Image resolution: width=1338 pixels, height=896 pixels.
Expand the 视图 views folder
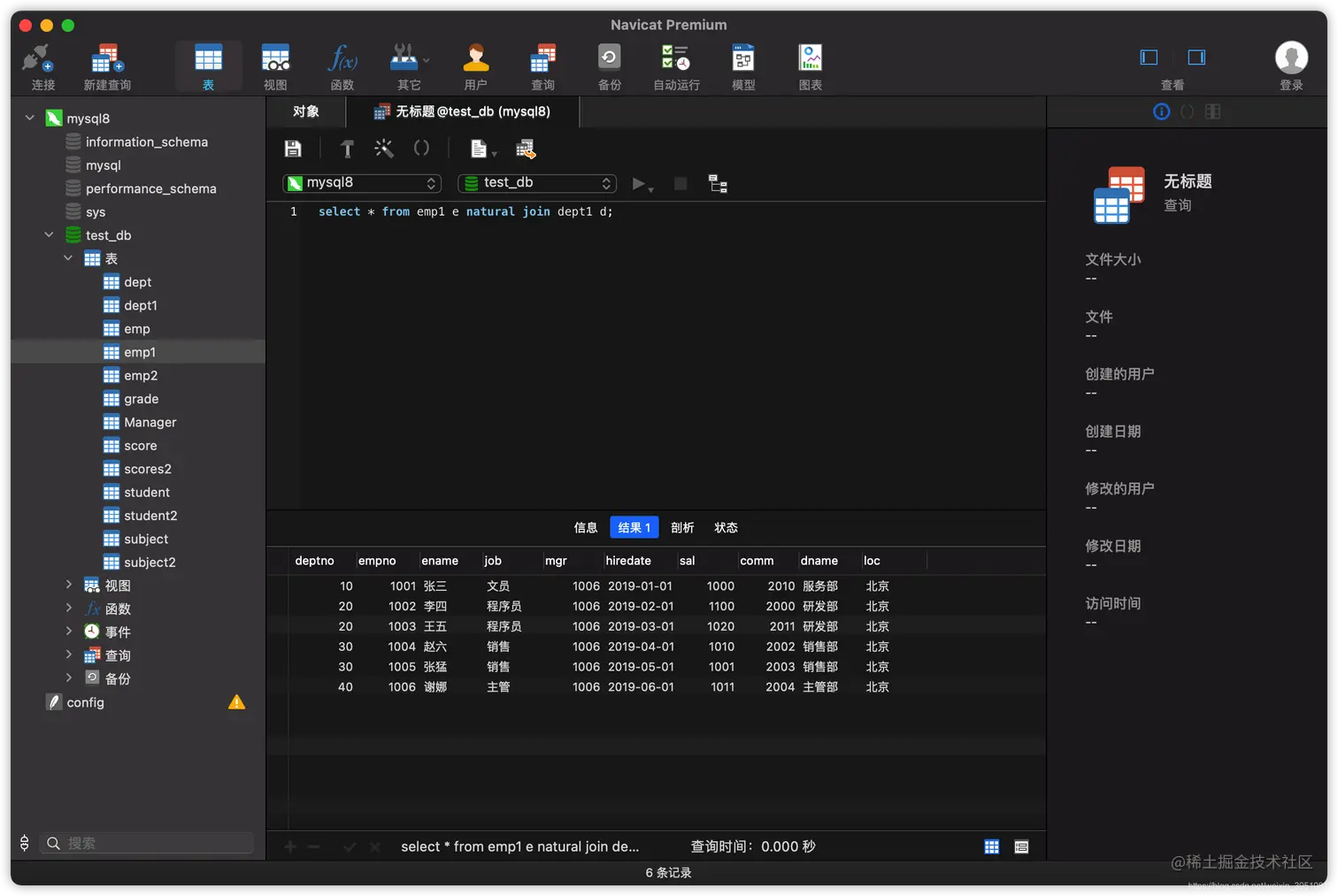coord(68,584)
